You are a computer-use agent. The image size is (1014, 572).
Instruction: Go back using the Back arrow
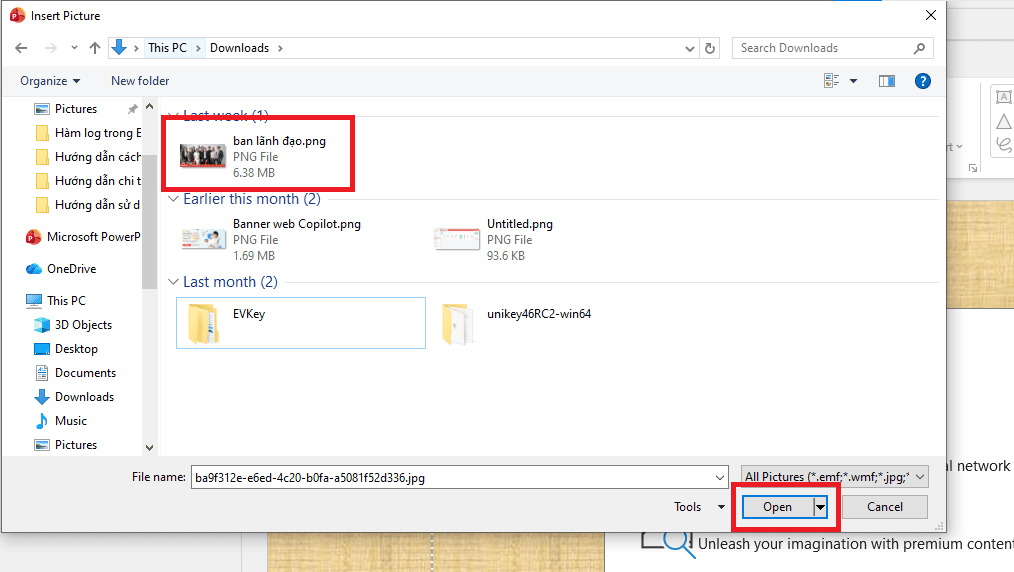pos(21,48)
